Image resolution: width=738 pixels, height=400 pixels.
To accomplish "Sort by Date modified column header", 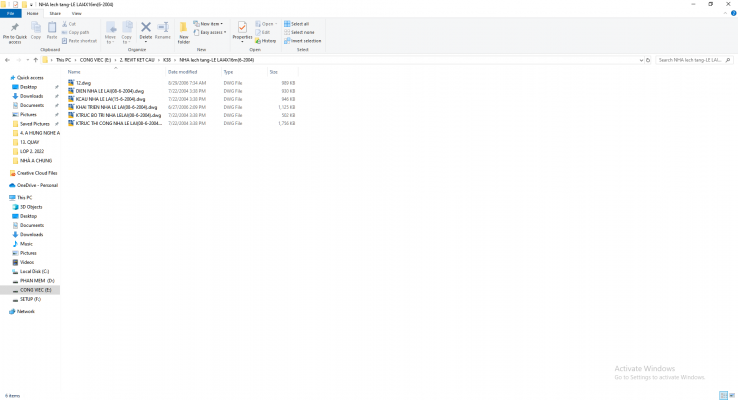I will (x=183, y=72).
